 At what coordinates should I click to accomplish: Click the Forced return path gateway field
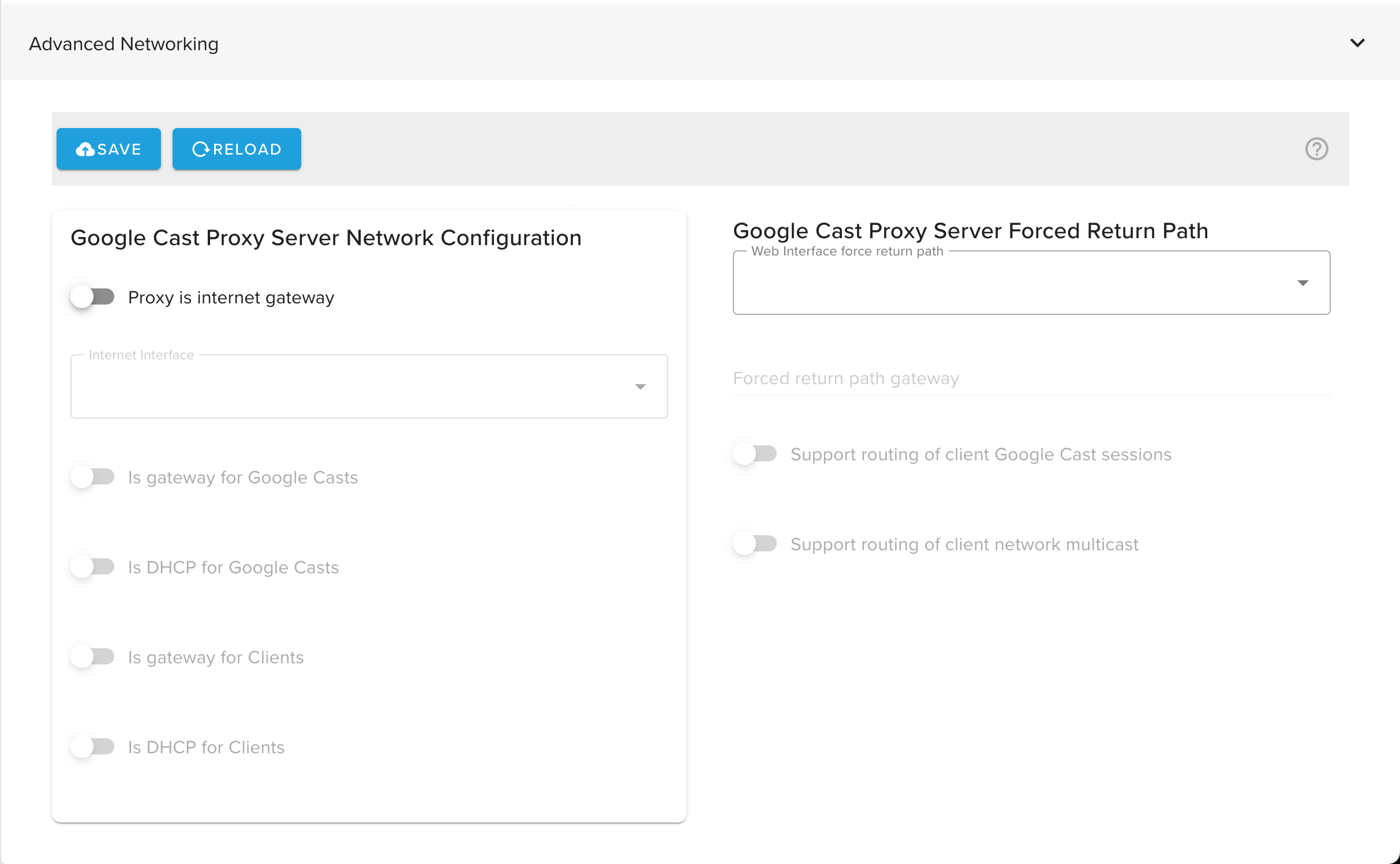pyautogui.click(x=1031, y=378)
